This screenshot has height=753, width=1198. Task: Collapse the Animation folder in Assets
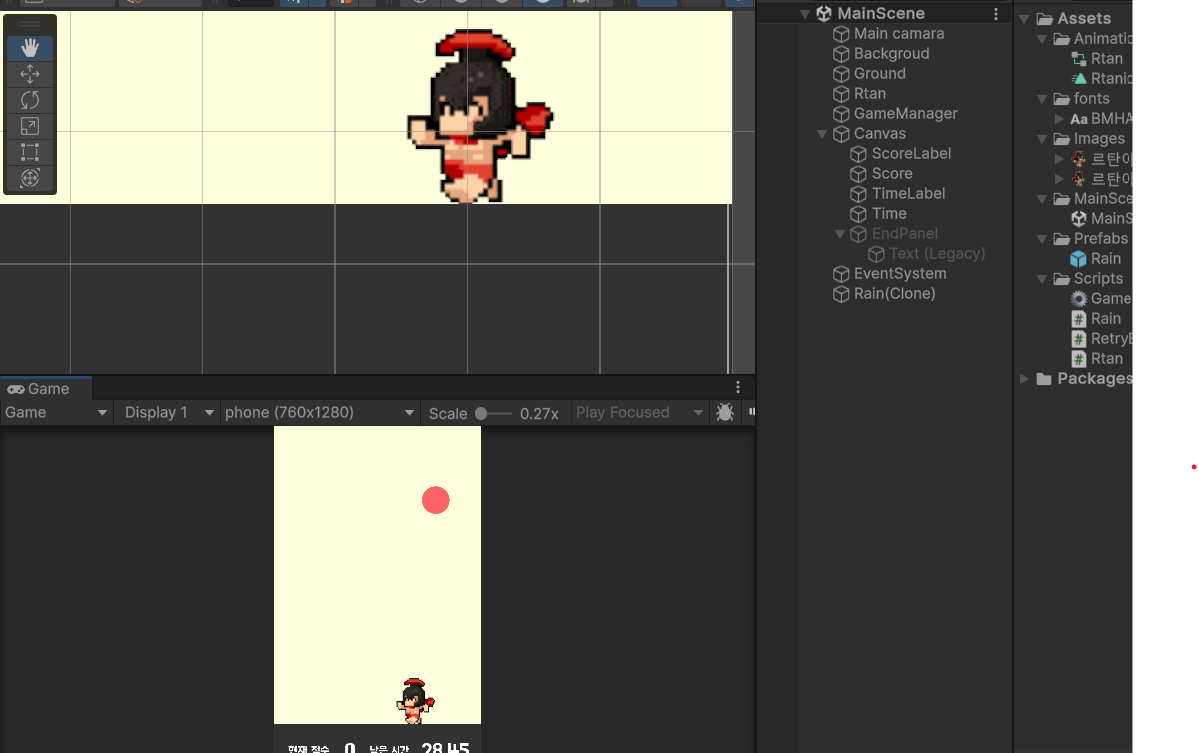[x=1041, y=39]
